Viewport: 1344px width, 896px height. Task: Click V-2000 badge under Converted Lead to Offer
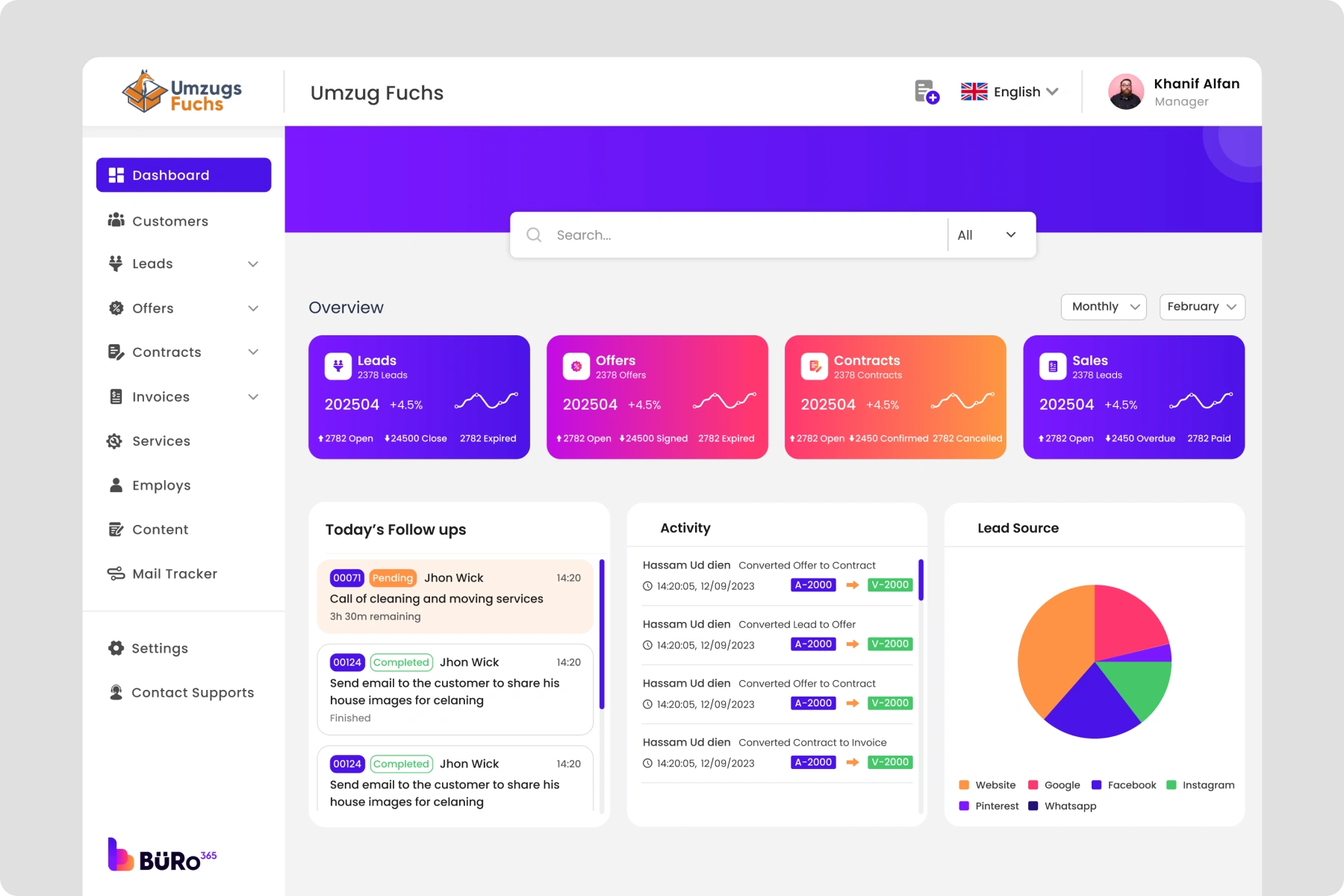pyautogui.click(x=890, y=644)
